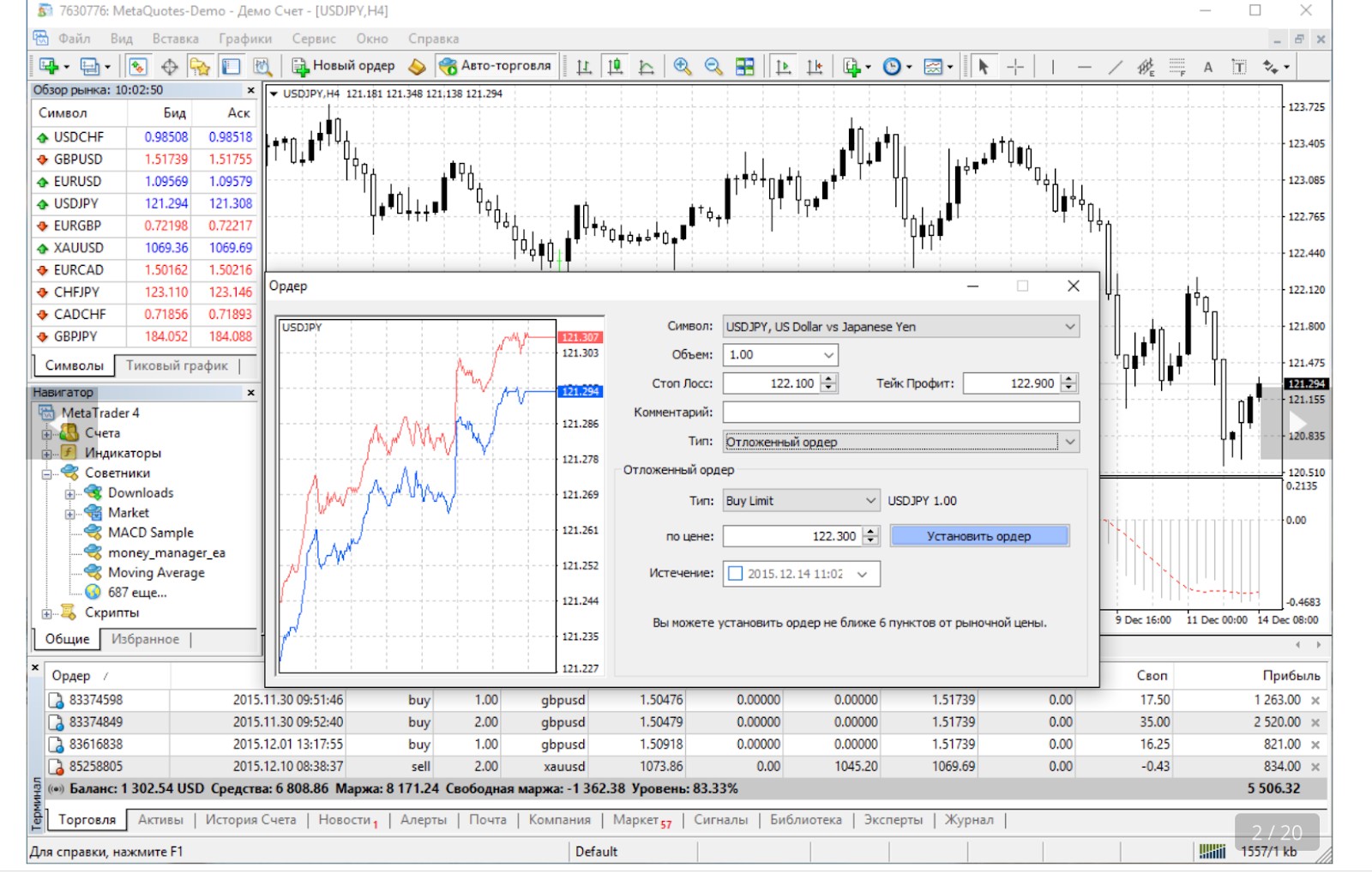The height and width of the screenshot is (874, 1372).
Task: Click Стоп Лосс input field
Action: [772, 383]
